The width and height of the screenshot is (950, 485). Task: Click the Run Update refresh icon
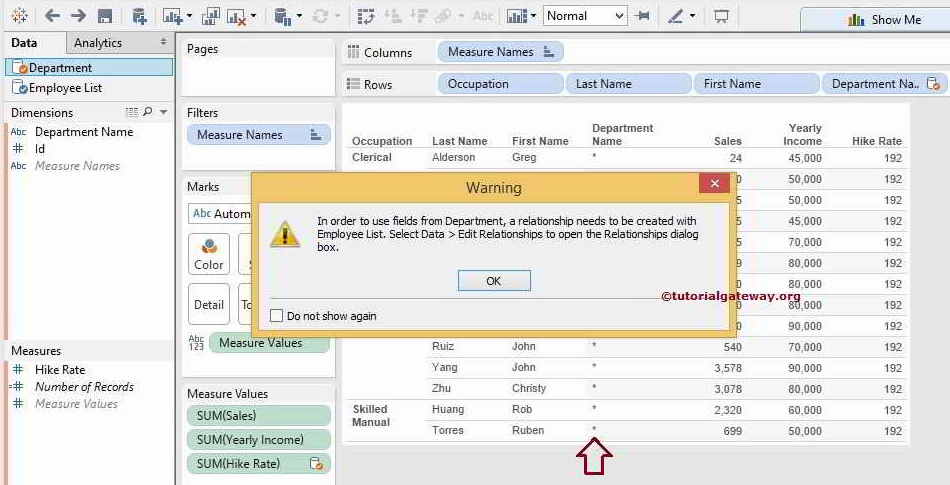321,16
